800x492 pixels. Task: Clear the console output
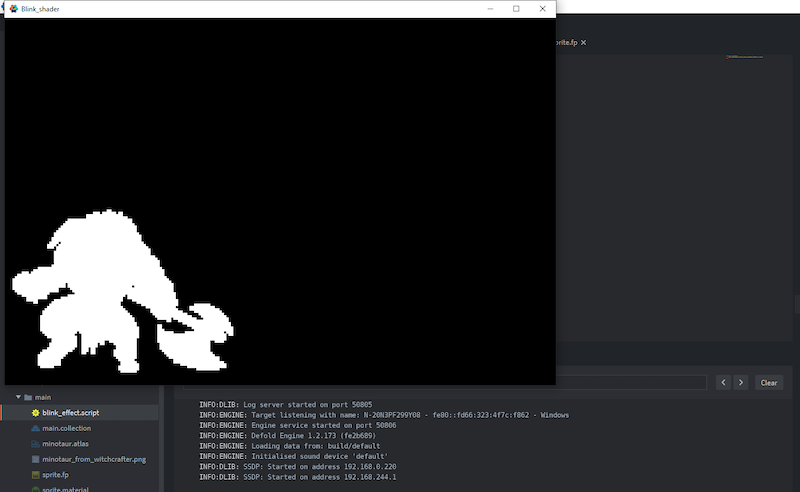tap(769, 382)
